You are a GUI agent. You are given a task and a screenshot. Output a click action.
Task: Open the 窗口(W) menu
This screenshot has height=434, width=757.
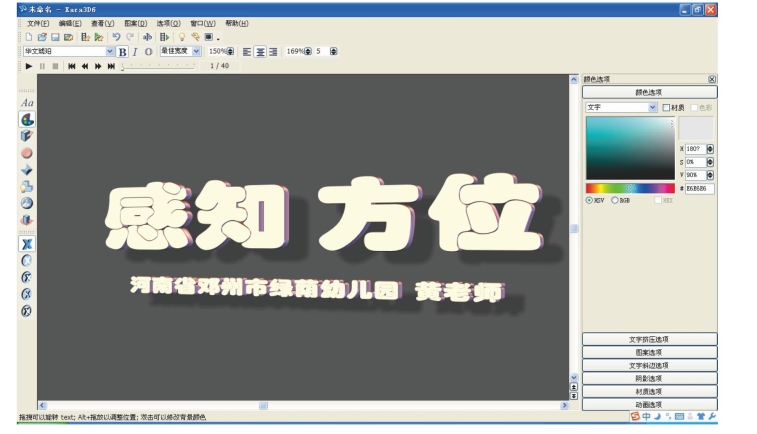click(203, 23)
